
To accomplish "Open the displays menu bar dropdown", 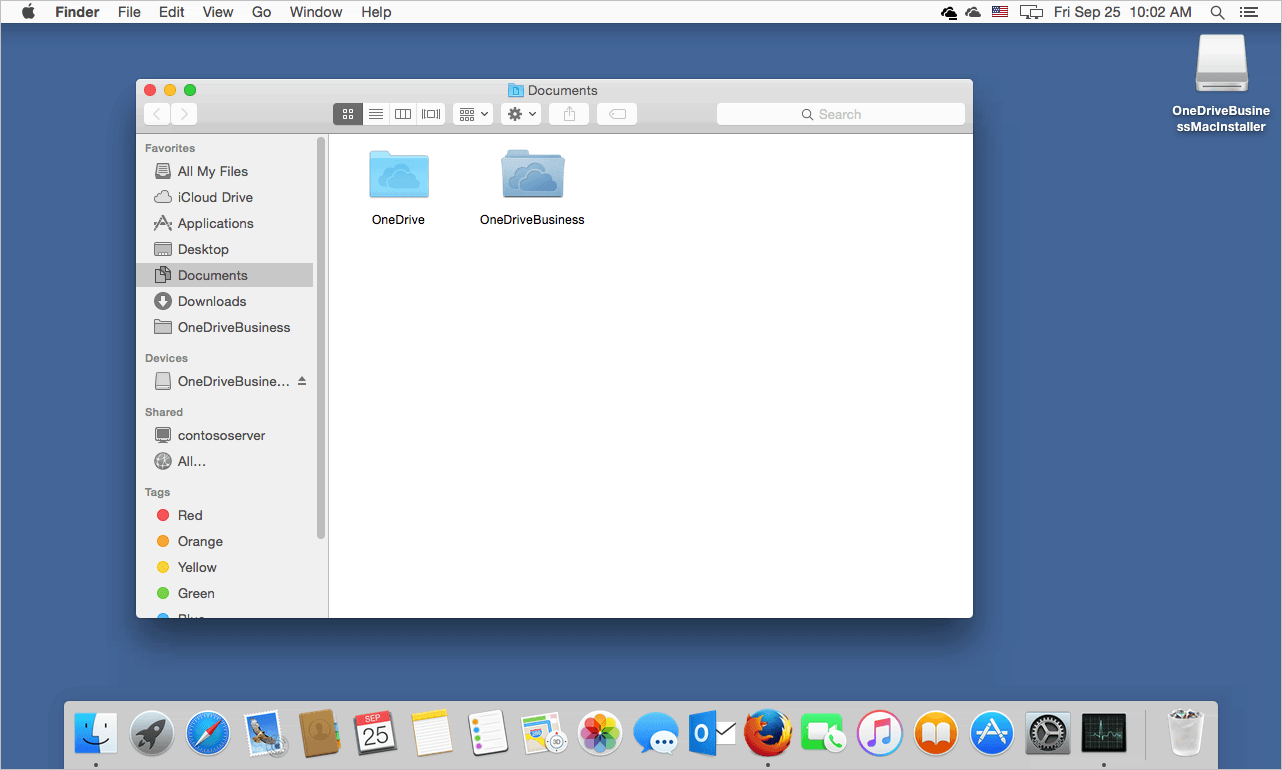I will click(1031, 12).
